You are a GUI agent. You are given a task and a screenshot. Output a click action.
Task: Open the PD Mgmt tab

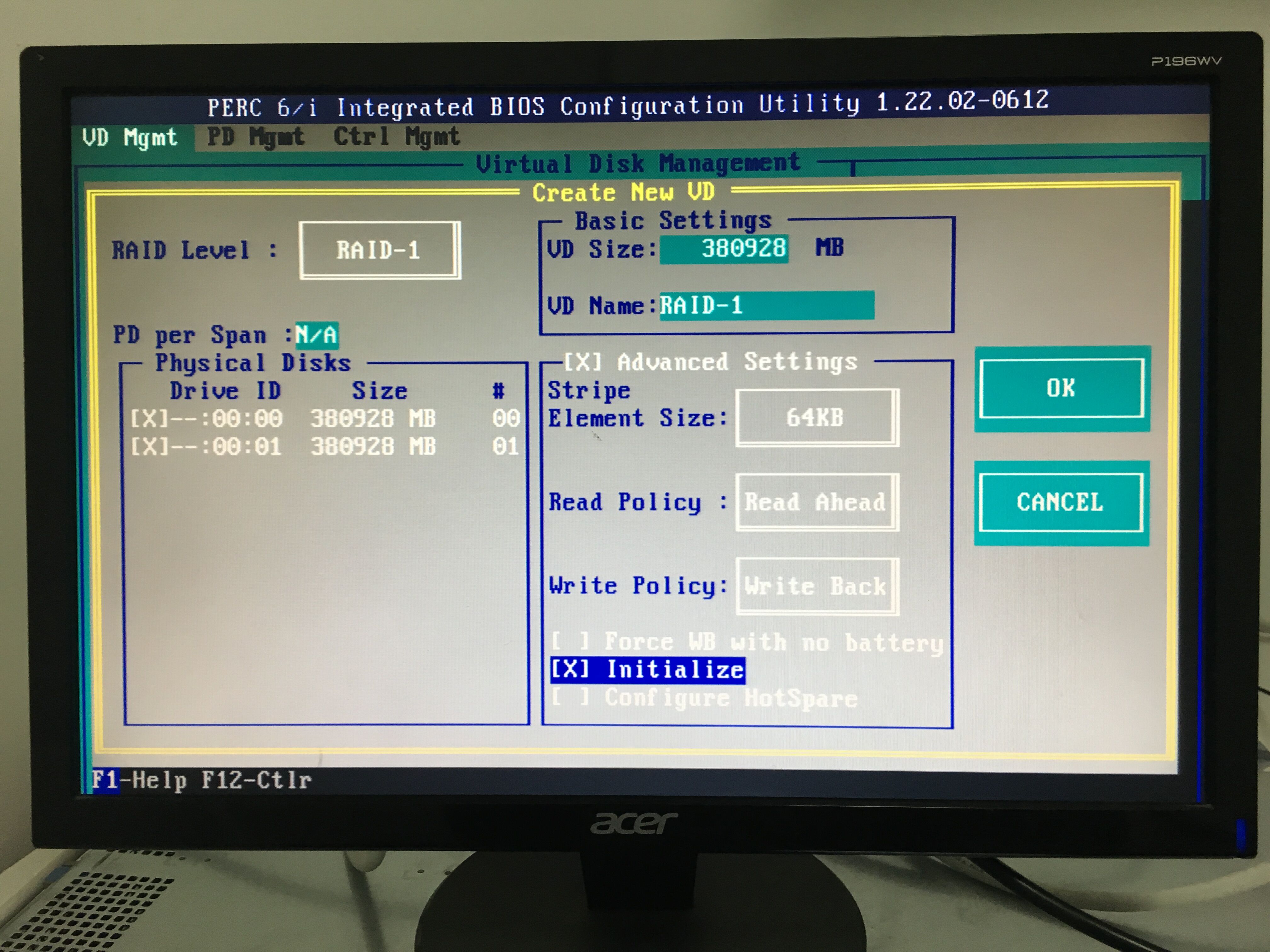tap(255, 137)
